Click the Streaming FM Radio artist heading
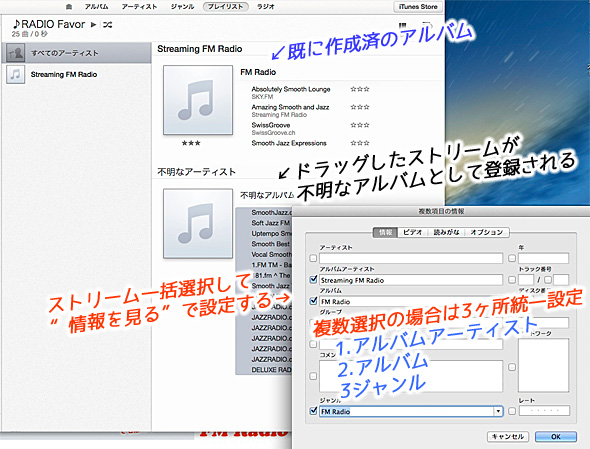 point(199,49)
